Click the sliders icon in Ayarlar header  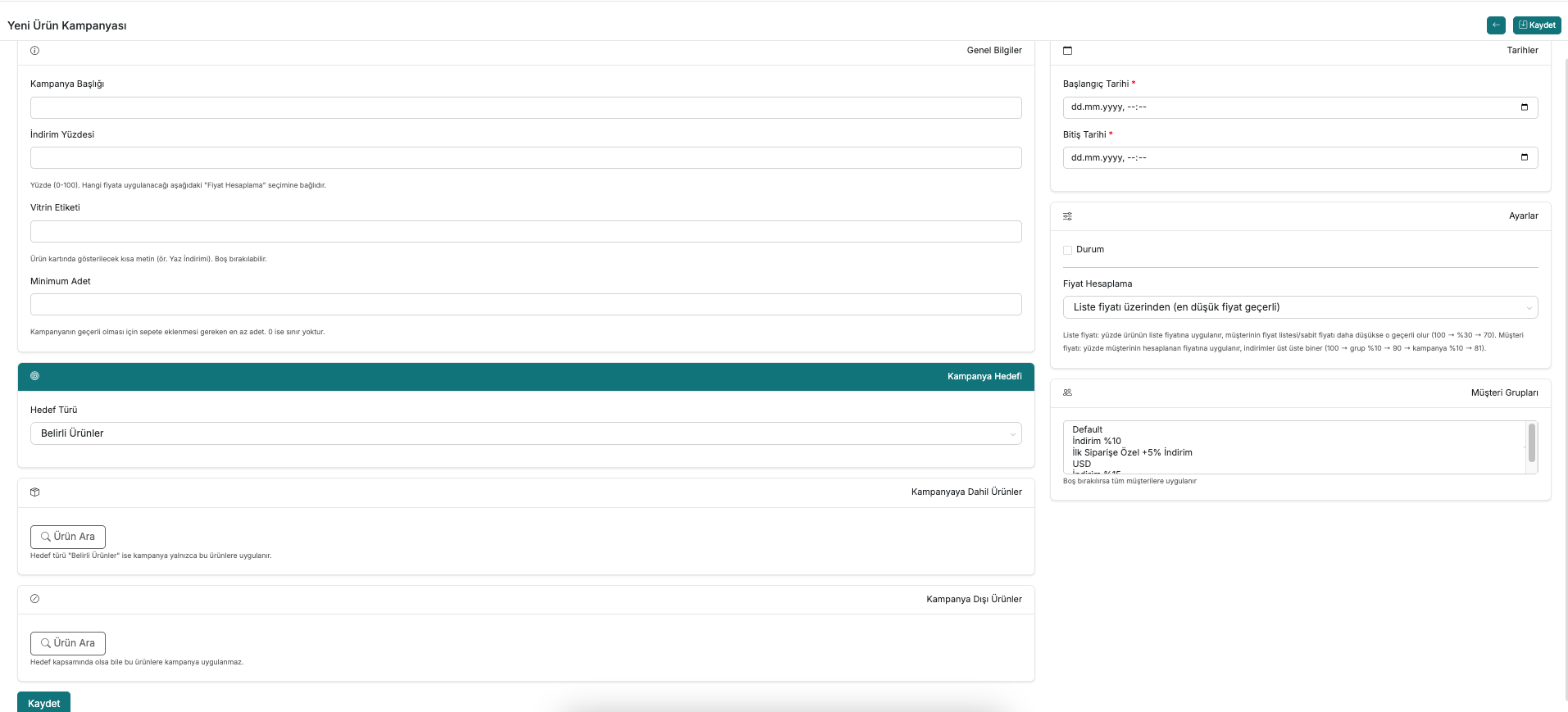pyautogui.click(x=1067, y=216)
